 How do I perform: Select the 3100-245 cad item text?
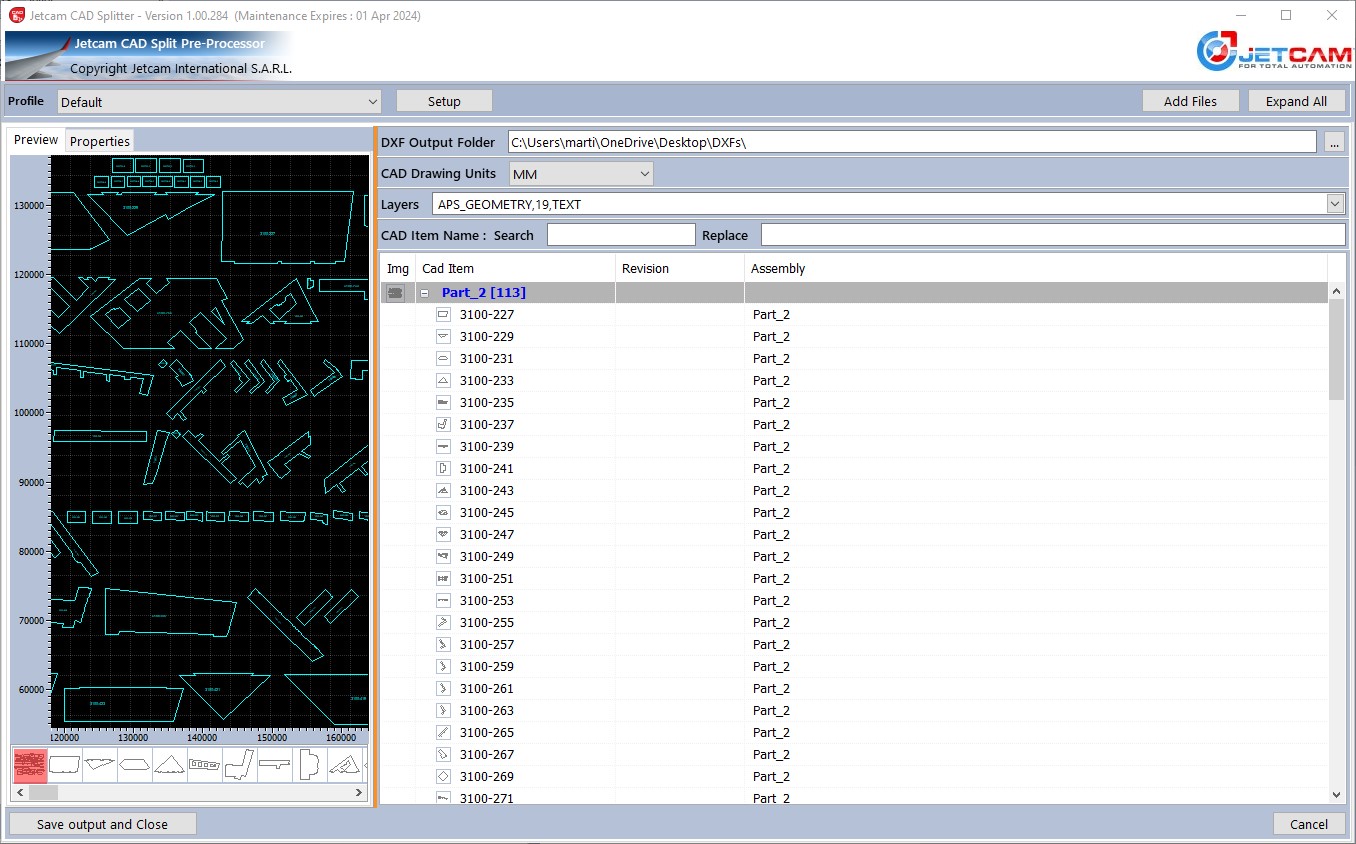[487, 513]
